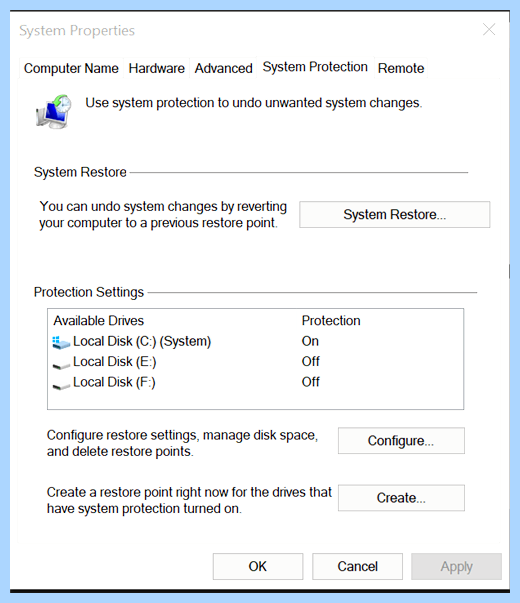Go to the Advanced tab

coord(223,68)
